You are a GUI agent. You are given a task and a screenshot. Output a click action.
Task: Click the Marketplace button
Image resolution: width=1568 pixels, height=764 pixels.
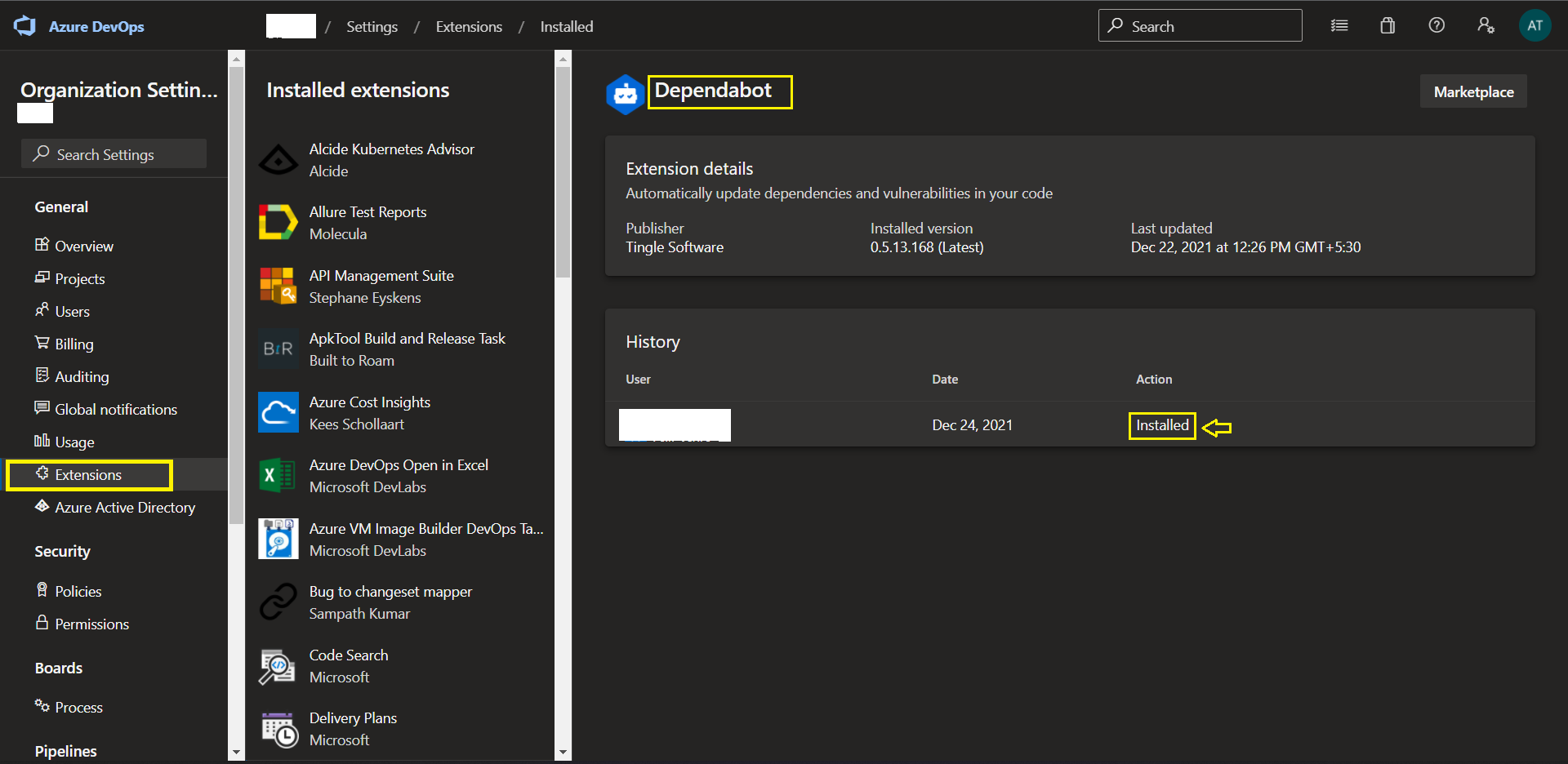(x=1473, y=92)
